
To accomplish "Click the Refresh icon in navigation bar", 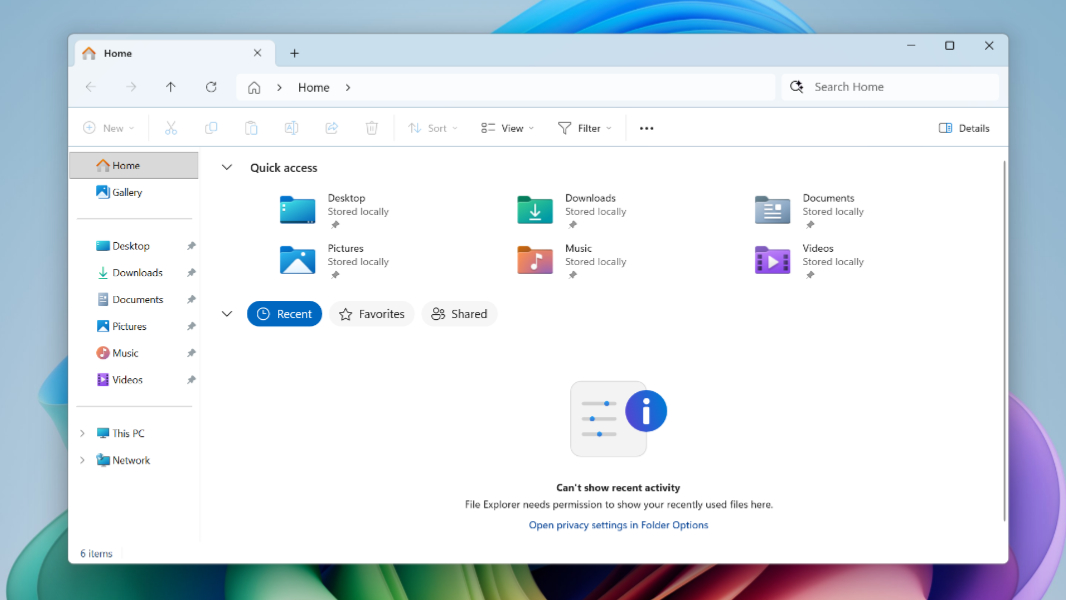I will (211, 87).
